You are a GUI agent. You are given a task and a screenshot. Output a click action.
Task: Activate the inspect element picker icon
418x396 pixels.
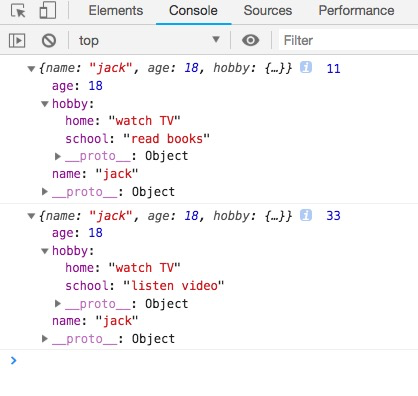18,11
